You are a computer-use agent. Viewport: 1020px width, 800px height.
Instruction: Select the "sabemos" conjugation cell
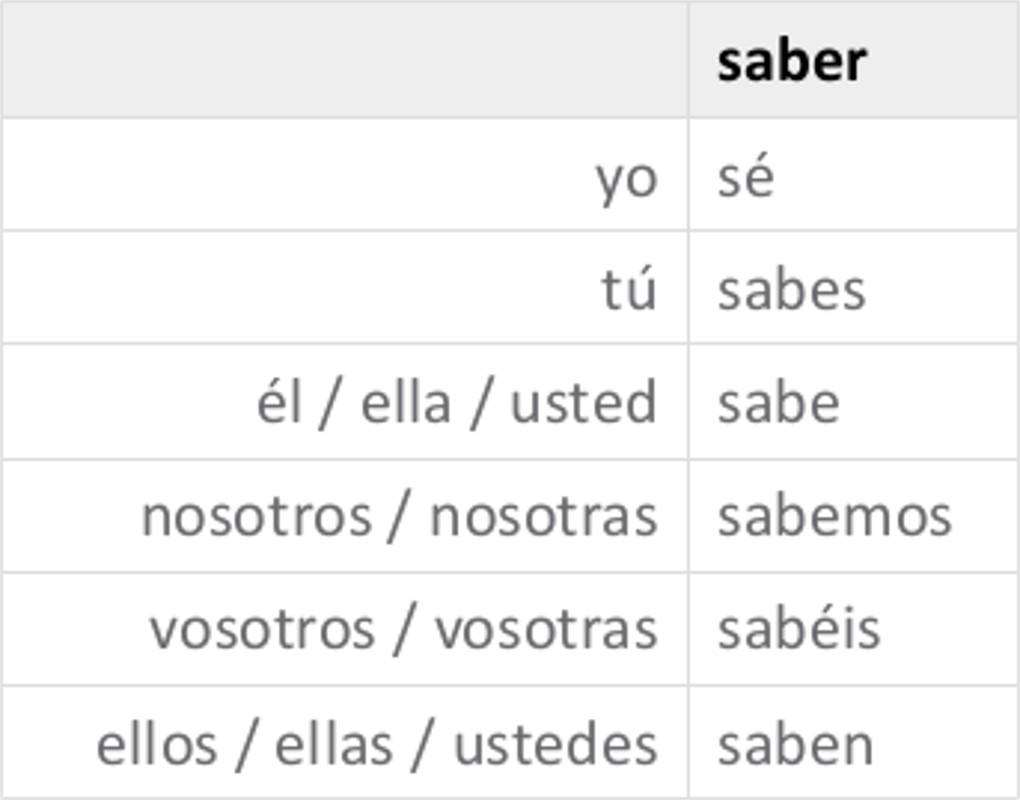click(x=834, y=516)
